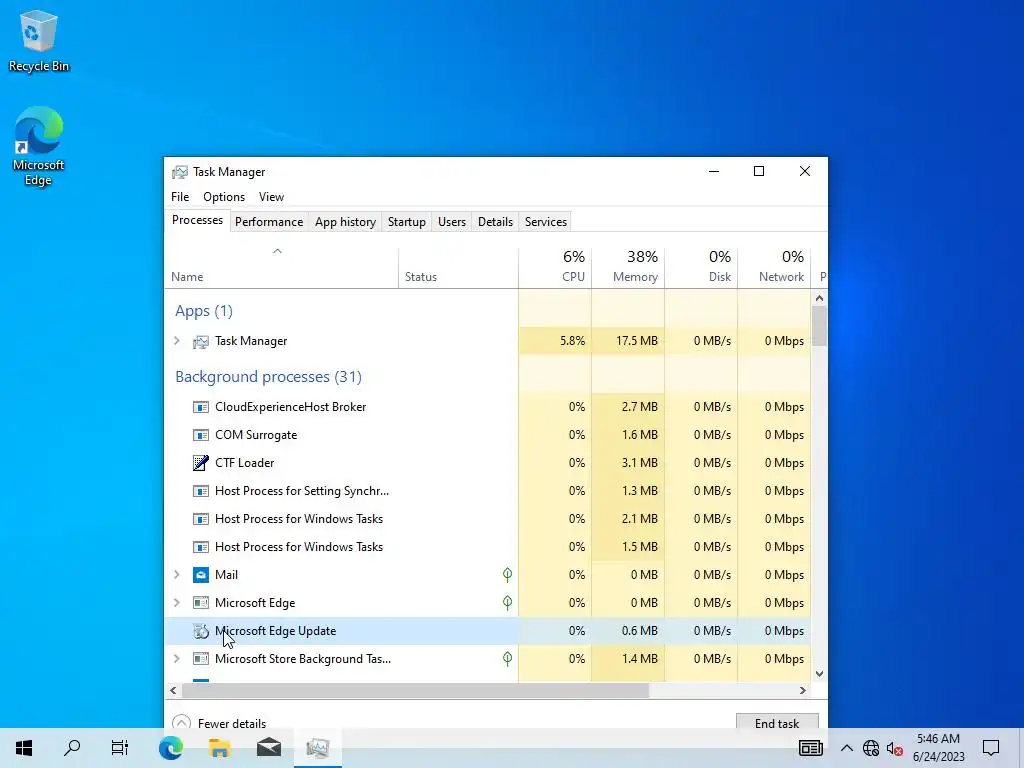Open the clock showing 5:46 AM
This screenshot has height=768, width=1024.
tap(938, 748)
